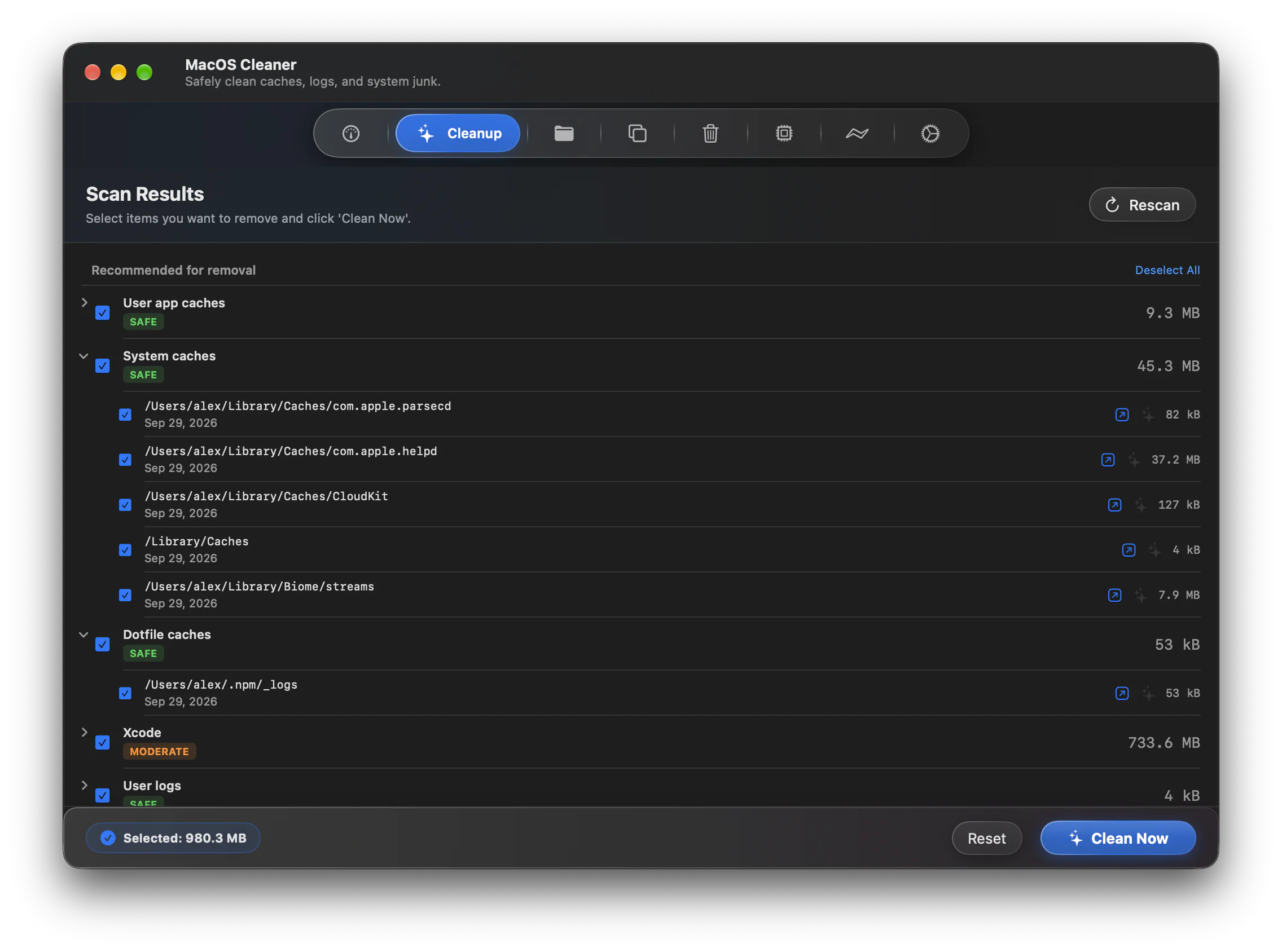Collapse System caches group
The image size is (1282, 952).
(84, 356)
